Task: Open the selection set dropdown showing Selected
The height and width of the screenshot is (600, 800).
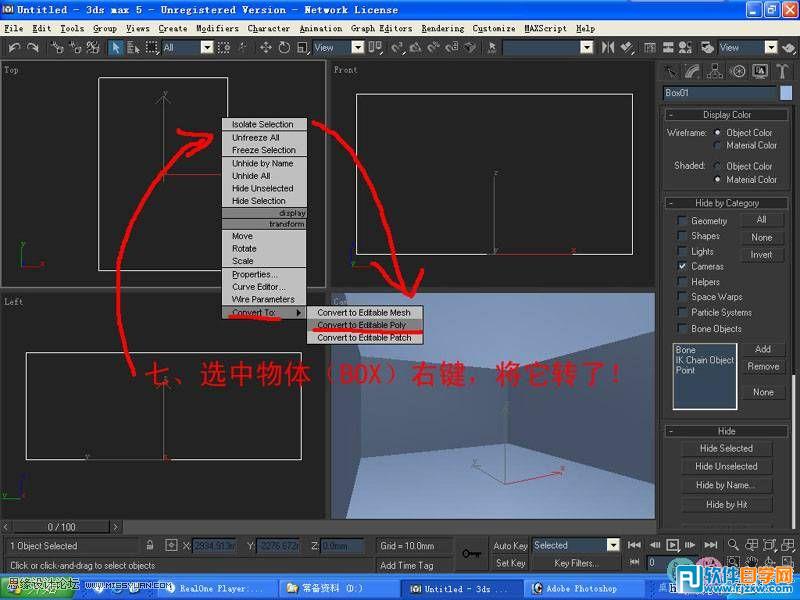Action: [x=613, y=544]
